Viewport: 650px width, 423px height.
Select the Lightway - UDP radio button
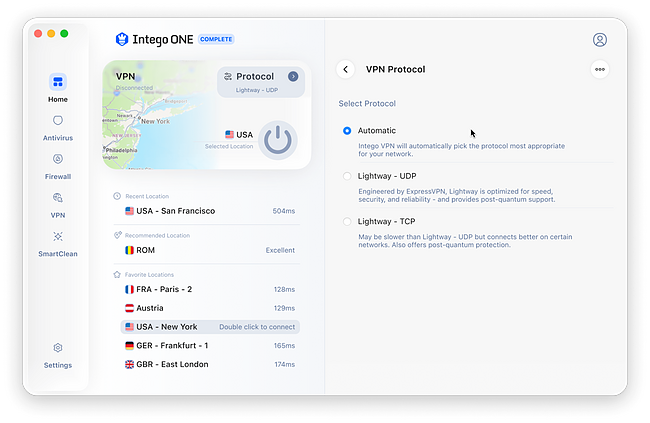[x=347, y=176]
